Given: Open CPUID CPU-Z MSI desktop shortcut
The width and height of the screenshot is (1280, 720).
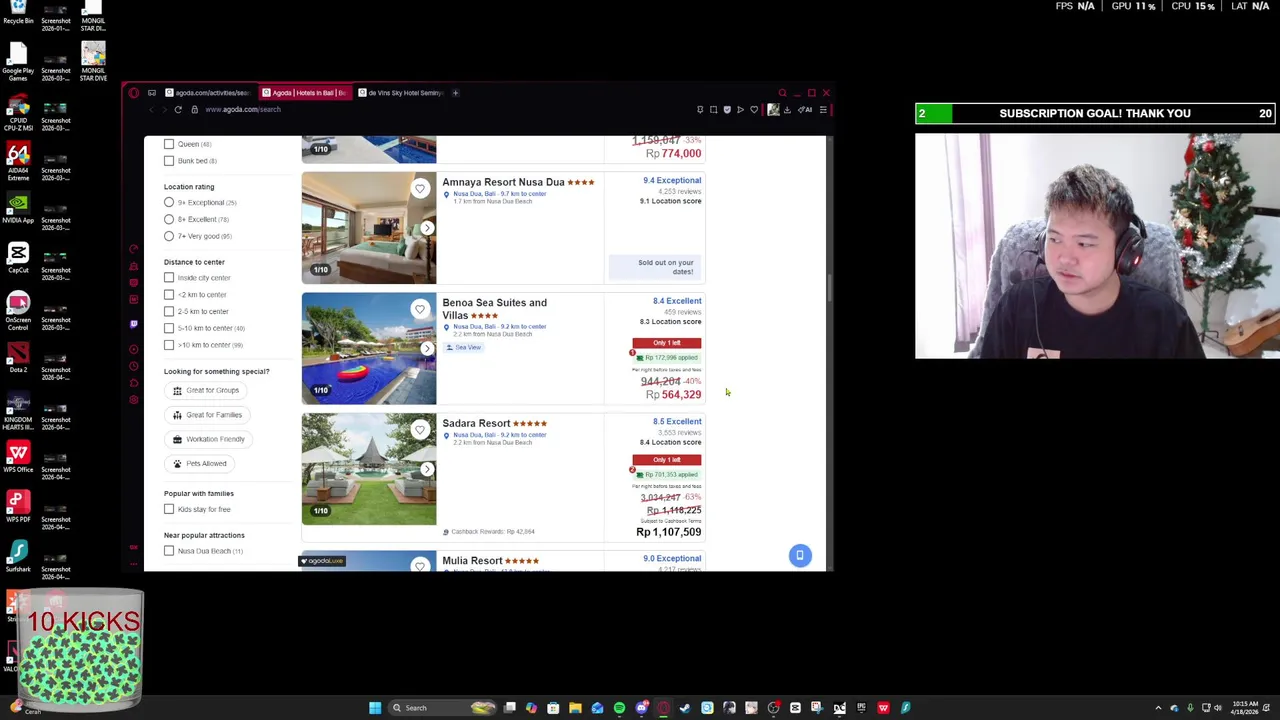Looking at the screenshot, I should point(18,110).
